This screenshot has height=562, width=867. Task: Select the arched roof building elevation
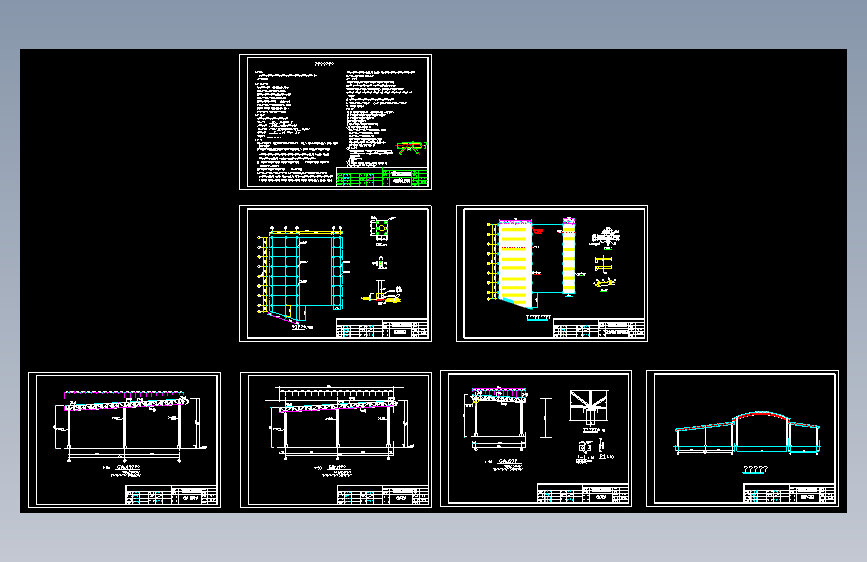pos(748,433)
